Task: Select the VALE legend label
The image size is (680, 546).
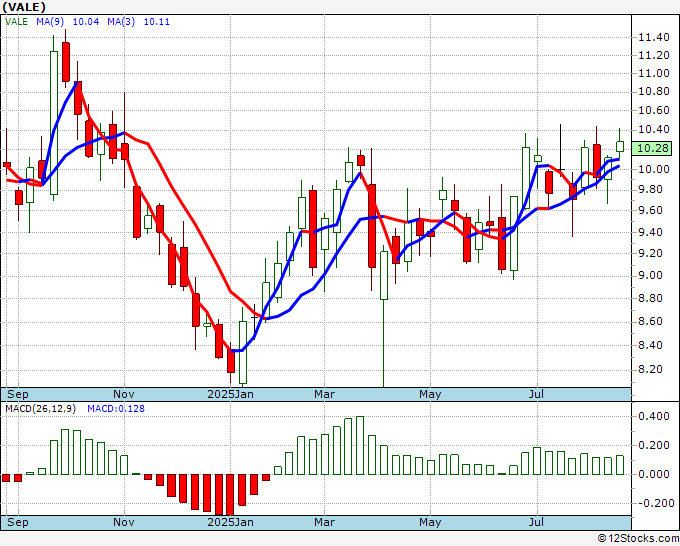Action: pos(16,22)
